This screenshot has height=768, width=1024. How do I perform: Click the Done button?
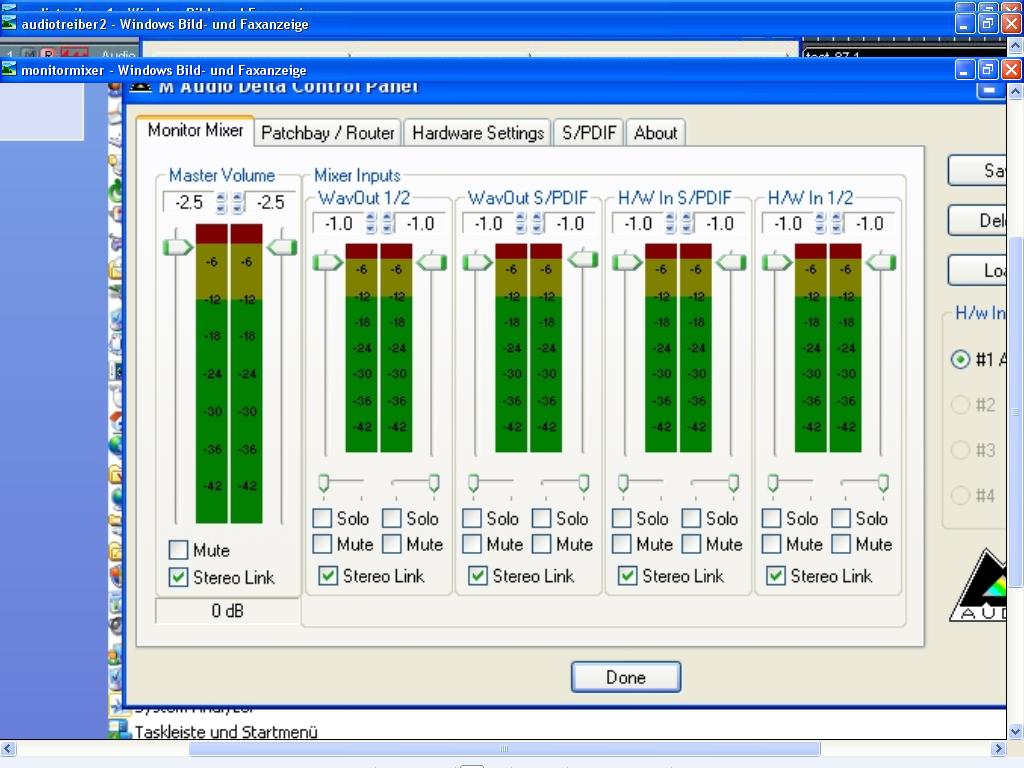[x=626, y=677]
